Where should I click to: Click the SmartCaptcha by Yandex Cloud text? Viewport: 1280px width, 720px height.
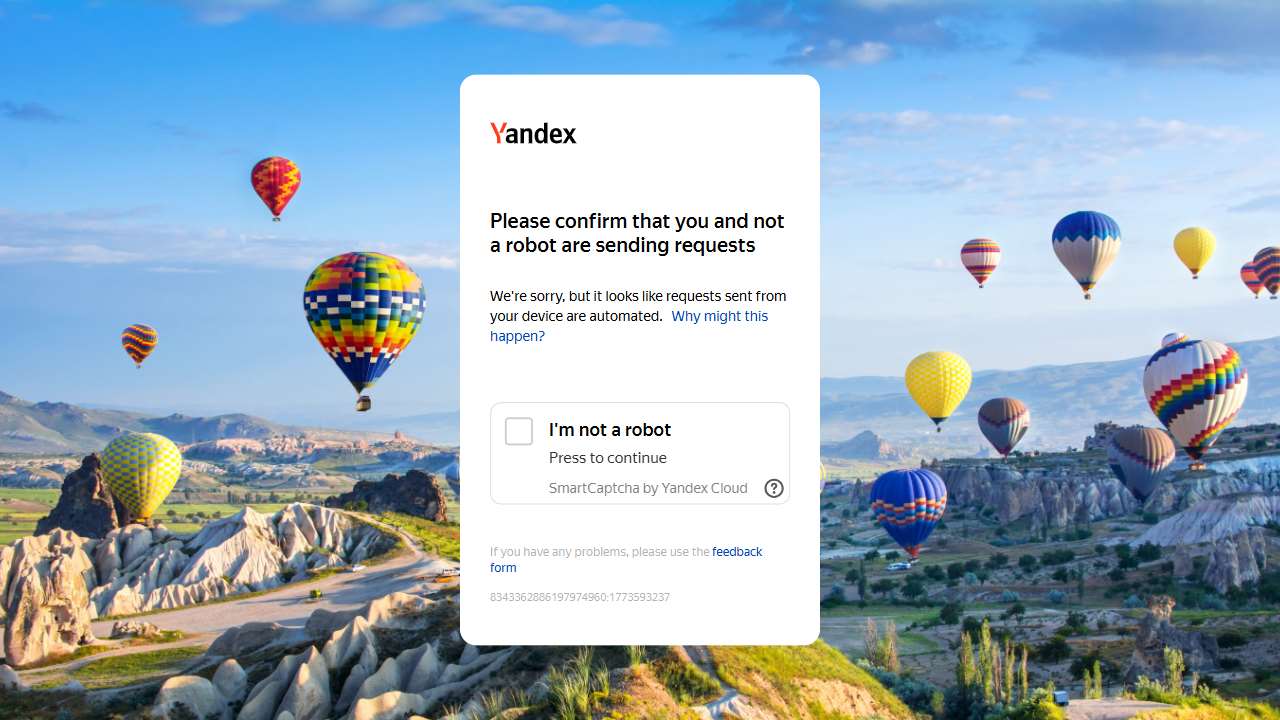(648, 488)
